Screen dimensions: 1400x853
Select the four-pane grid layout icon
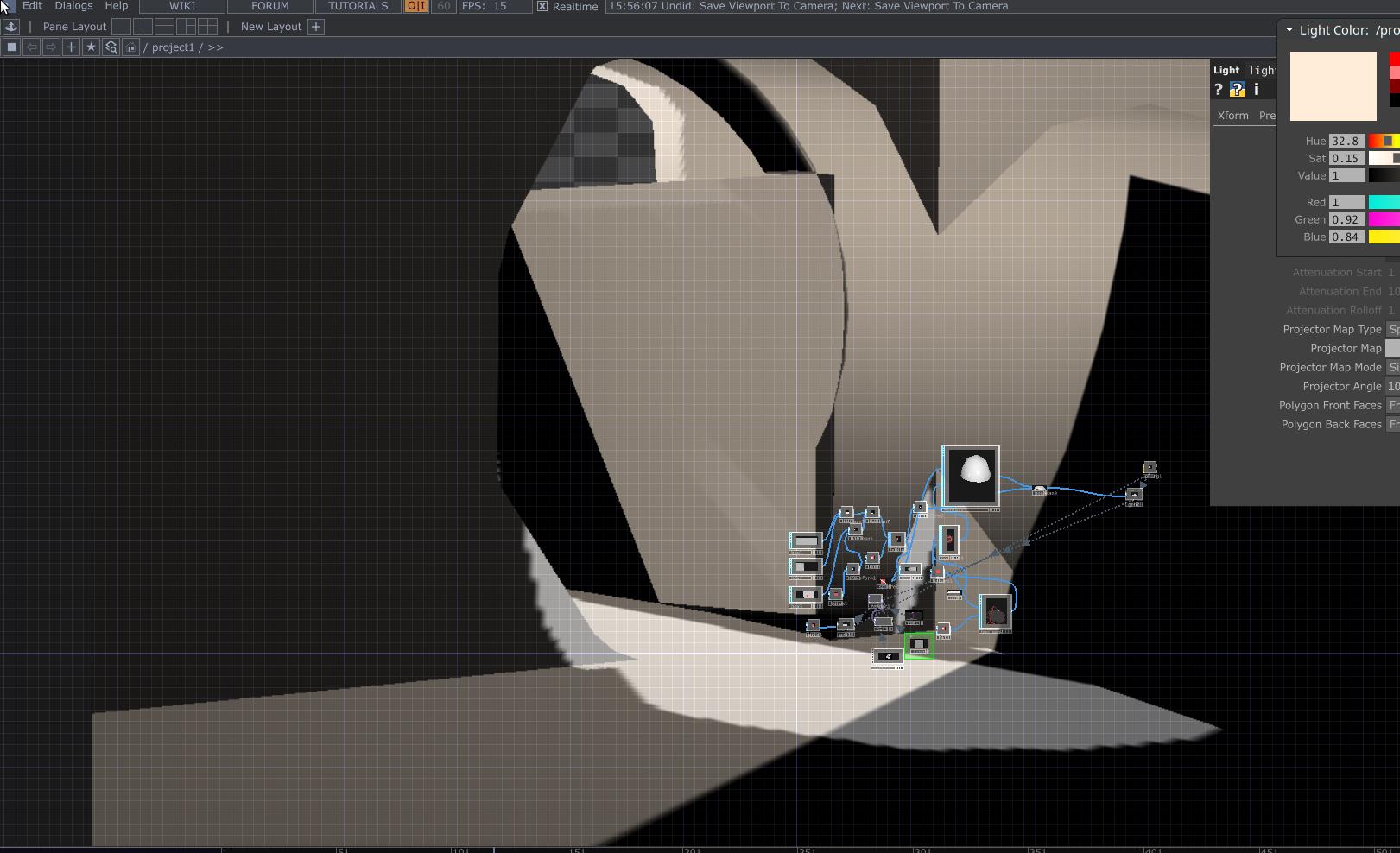tap(208, 27)
